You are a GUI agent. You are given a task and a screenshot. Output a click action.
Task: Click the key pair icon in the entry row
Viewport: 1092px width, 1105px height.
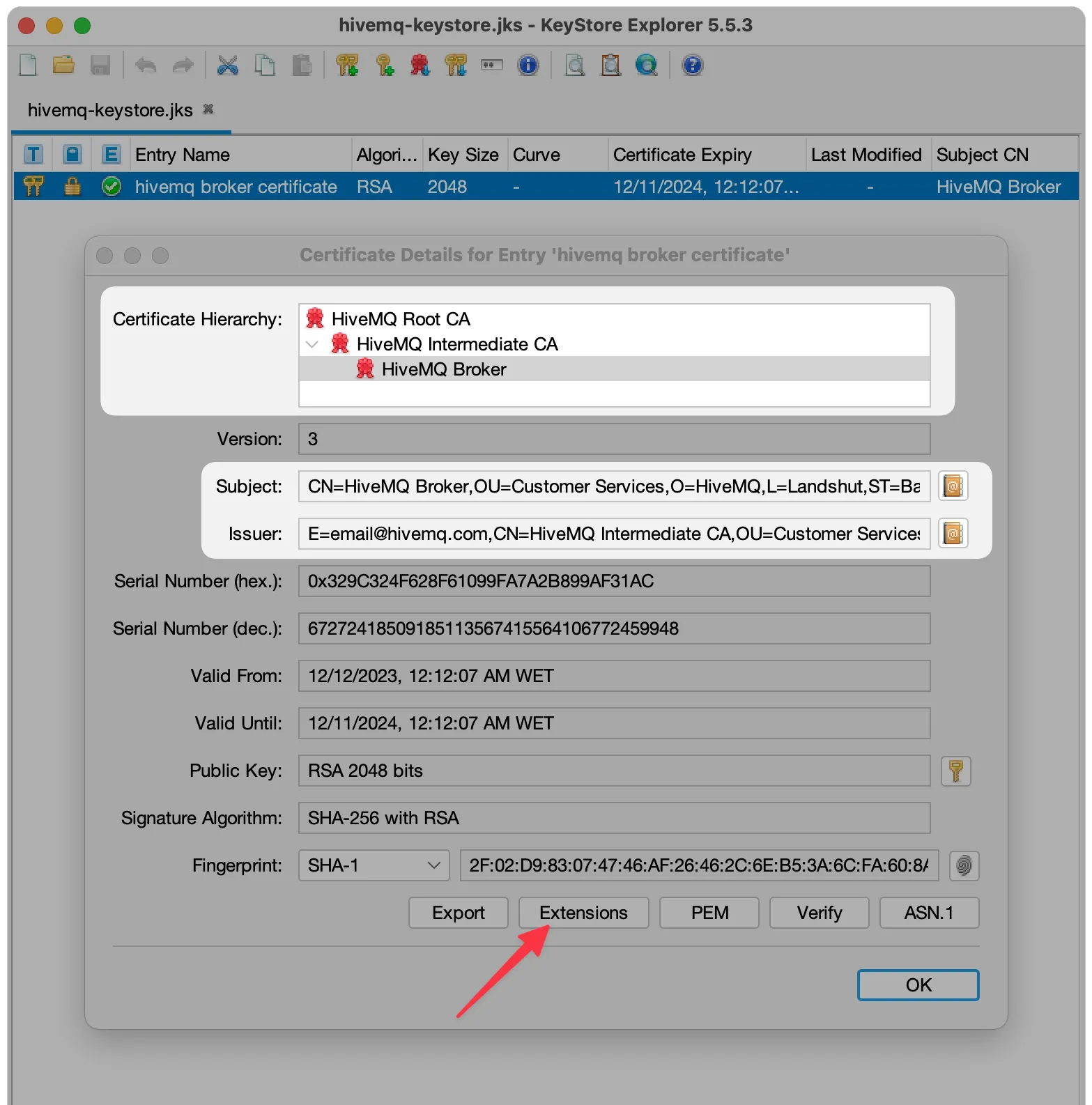pyautogui.click(x=33, y=187)
